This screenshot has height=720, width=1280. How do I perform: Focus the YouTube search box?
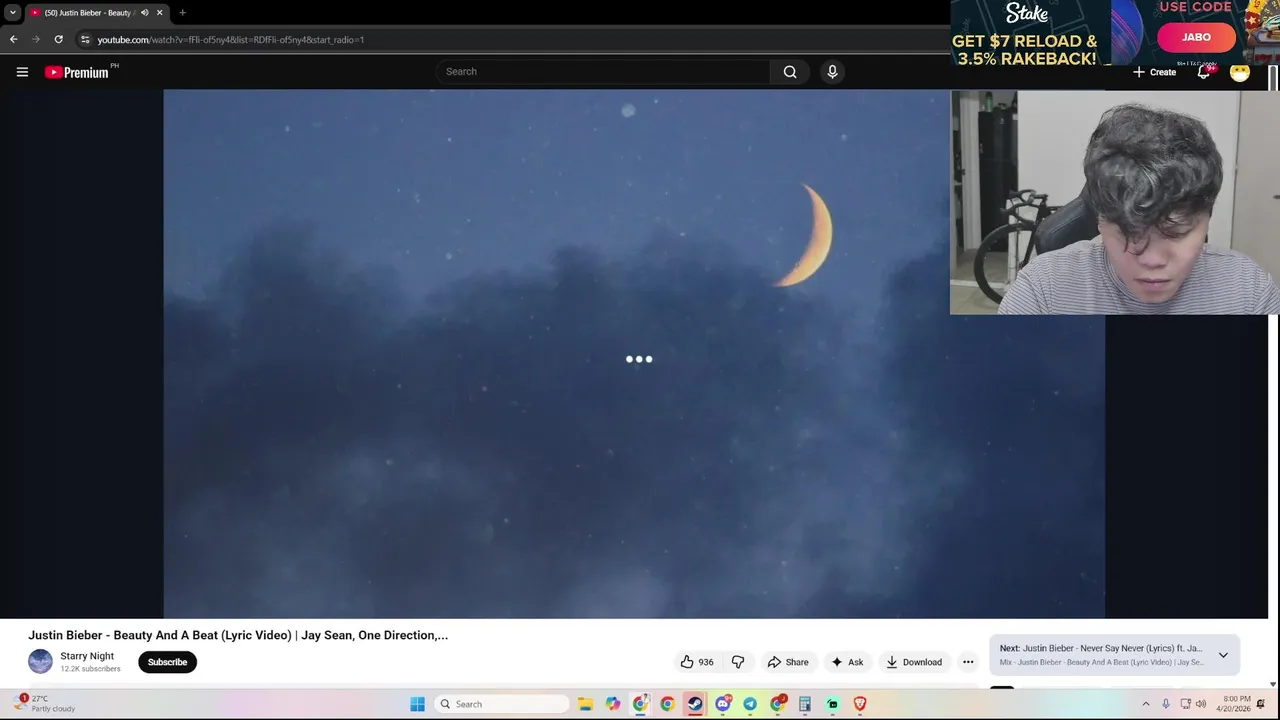(603, 72)
